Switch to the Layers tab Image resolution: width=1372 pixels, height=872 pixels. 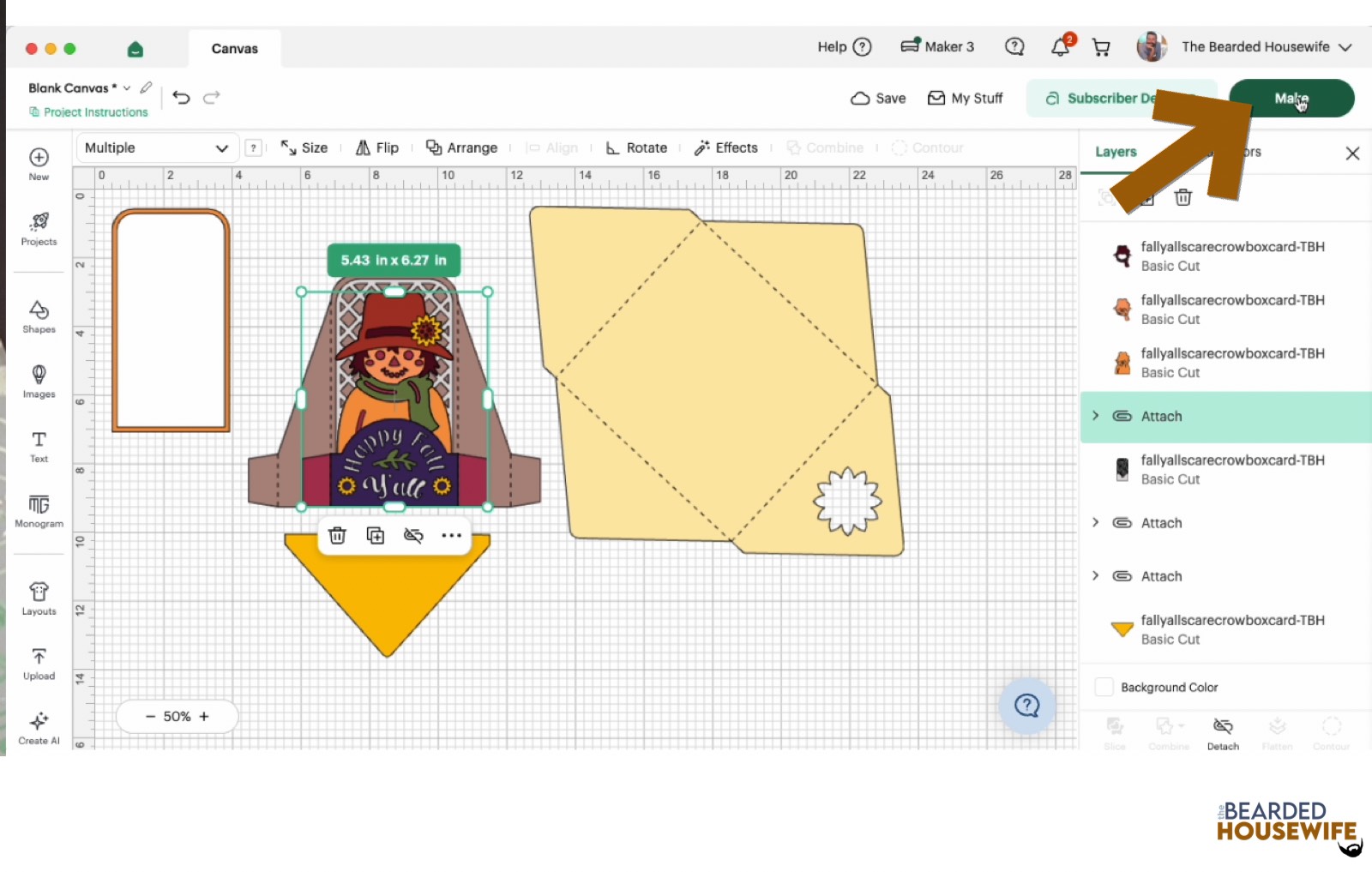coord(1116,152)
